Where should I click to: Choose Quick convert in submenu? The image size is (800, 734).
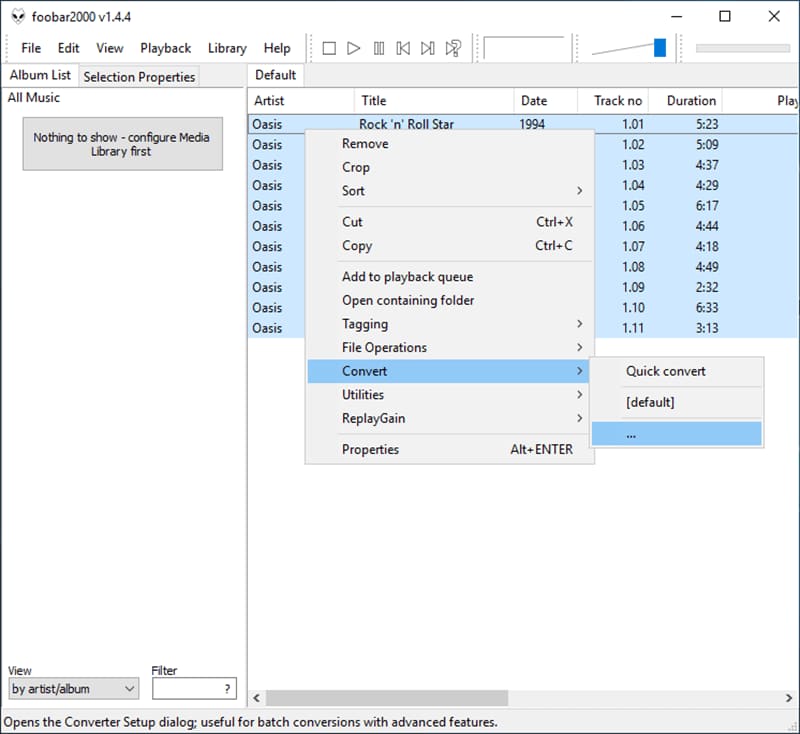677,371
